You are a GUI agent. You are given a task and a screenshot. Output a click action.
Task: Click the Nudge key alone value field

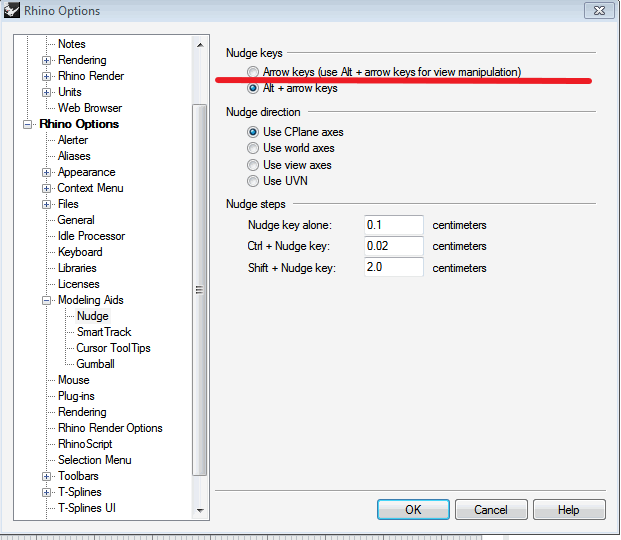point(394,225)
